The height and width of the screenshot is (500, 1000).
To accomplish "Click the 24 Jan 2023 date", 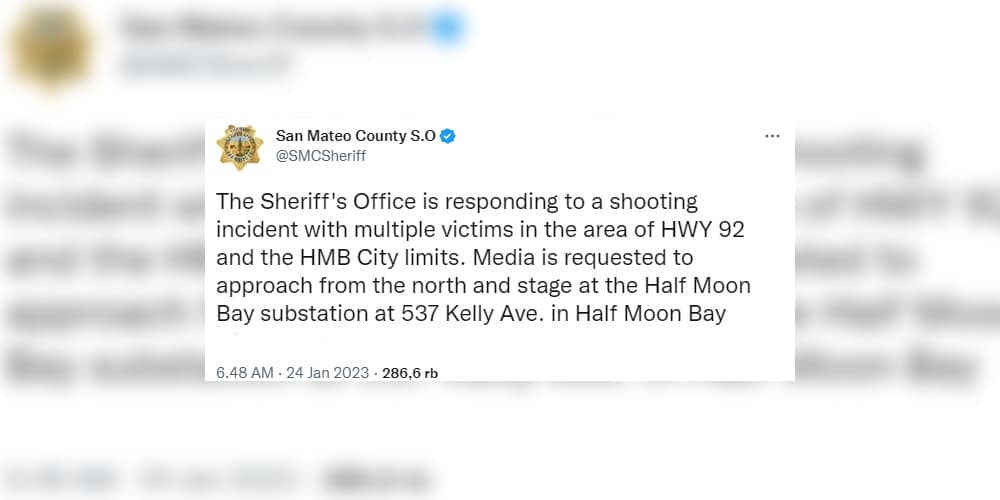I will point(328,373).
